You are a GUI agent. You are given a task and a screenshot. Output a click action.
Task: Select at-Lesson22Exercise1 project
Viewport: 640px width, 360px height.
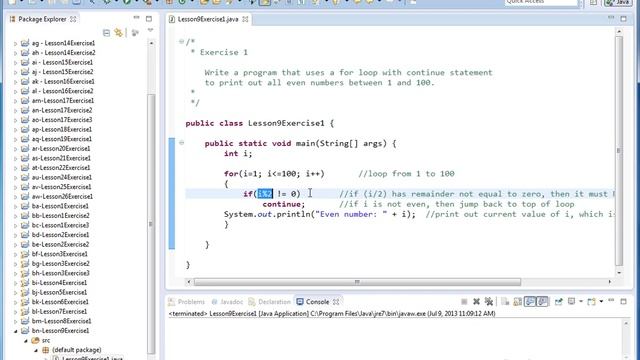click(61, 168)
